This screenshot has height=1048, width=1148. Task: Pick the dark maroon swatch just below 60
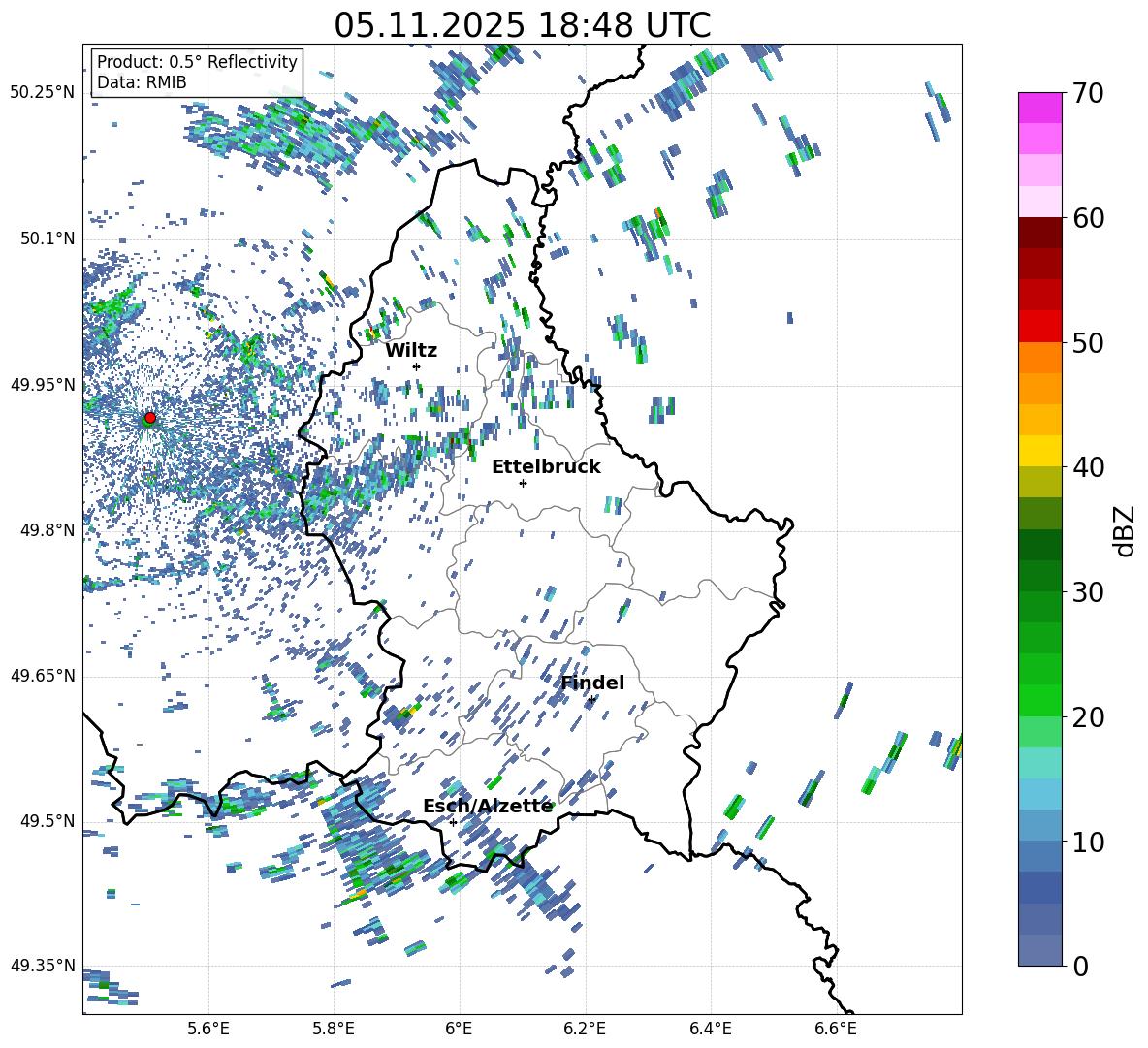pyautogui.click(x=1040, y=233)
